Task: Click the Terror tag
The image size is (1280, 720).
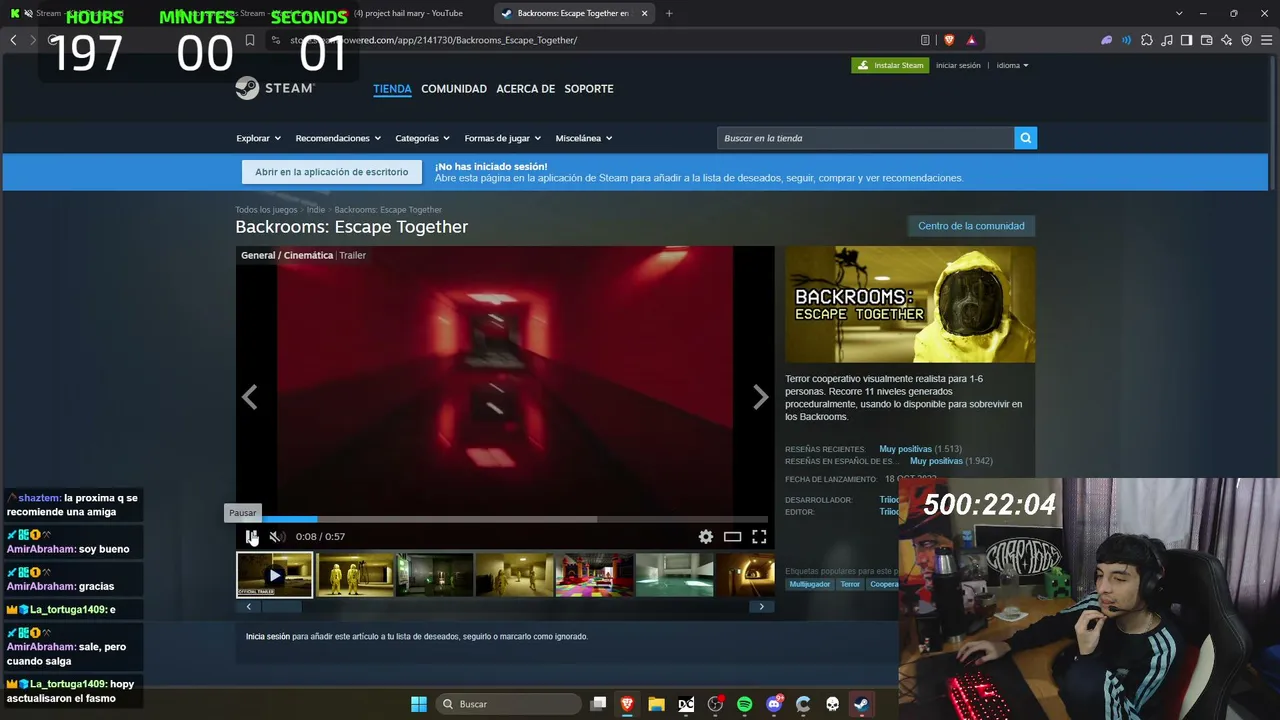Action: (x=850, y=584)
